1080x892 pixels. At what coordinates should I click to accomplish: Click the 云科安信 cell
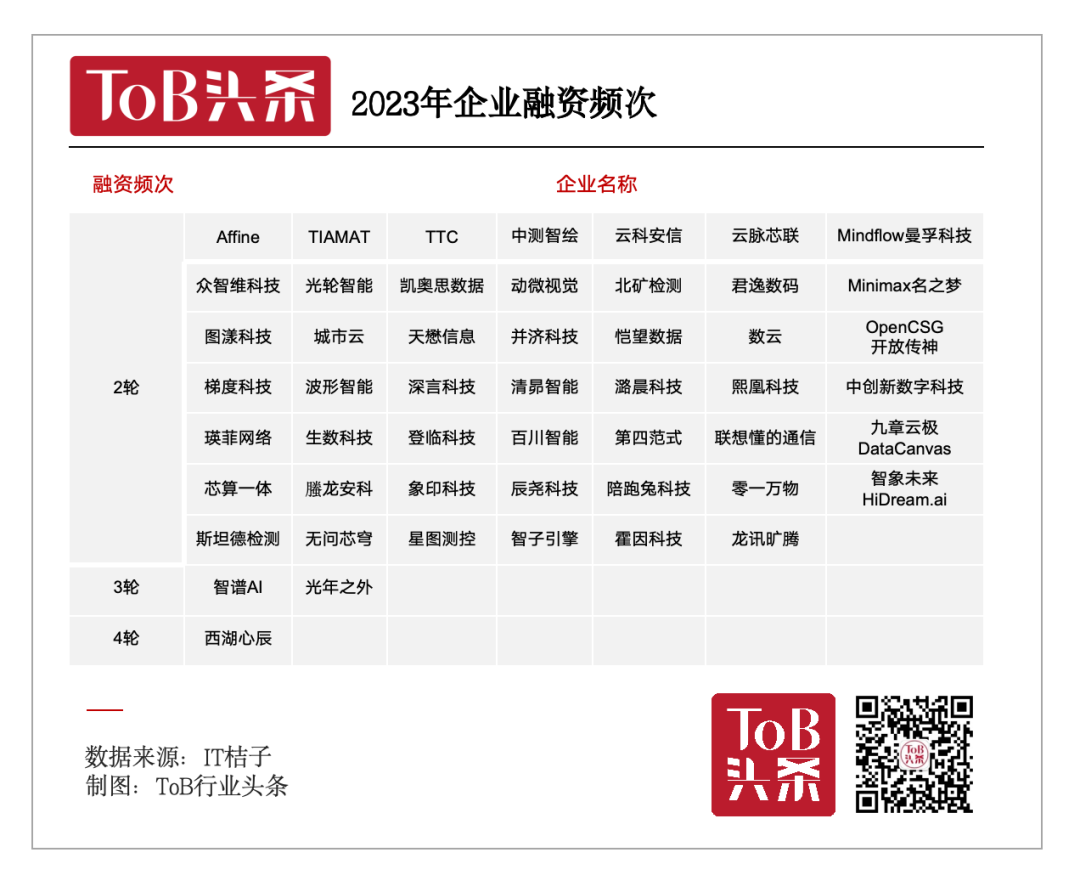pos(648,236)
